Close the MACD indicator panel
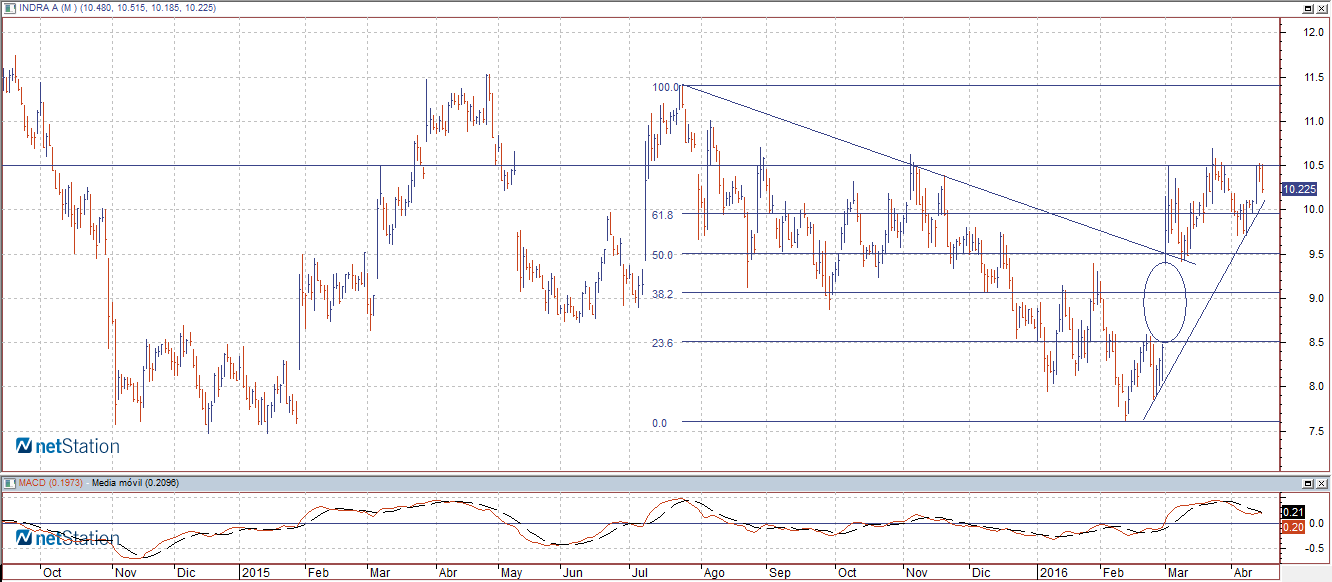 [1322, 483]
